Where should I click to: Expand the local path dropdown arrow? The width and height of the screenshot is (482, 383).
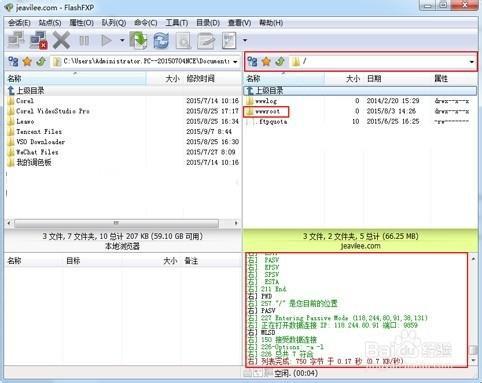(x=235, y=62)
